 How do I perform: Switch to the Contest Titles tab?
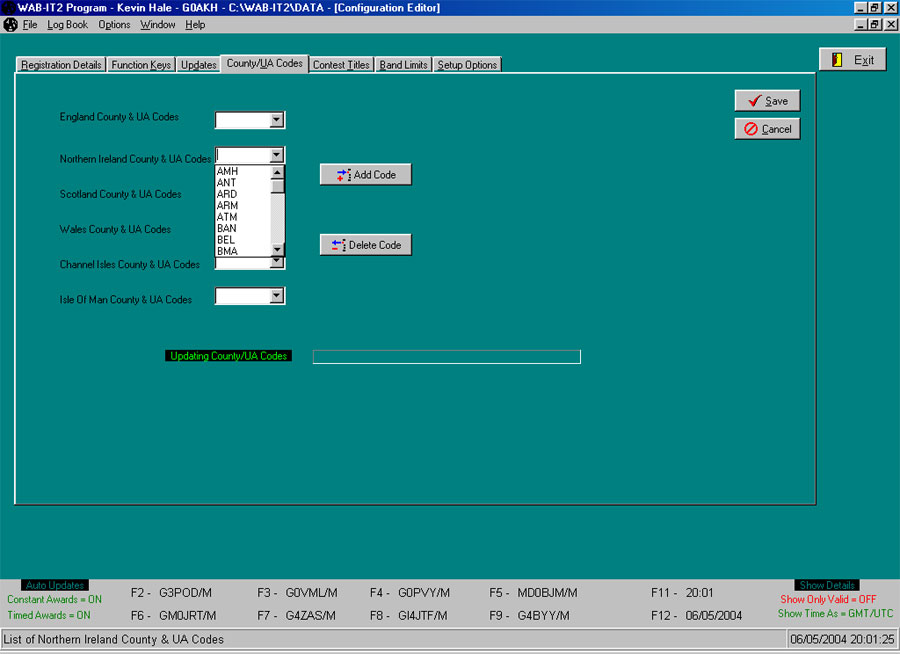click(x=341, y=62)
